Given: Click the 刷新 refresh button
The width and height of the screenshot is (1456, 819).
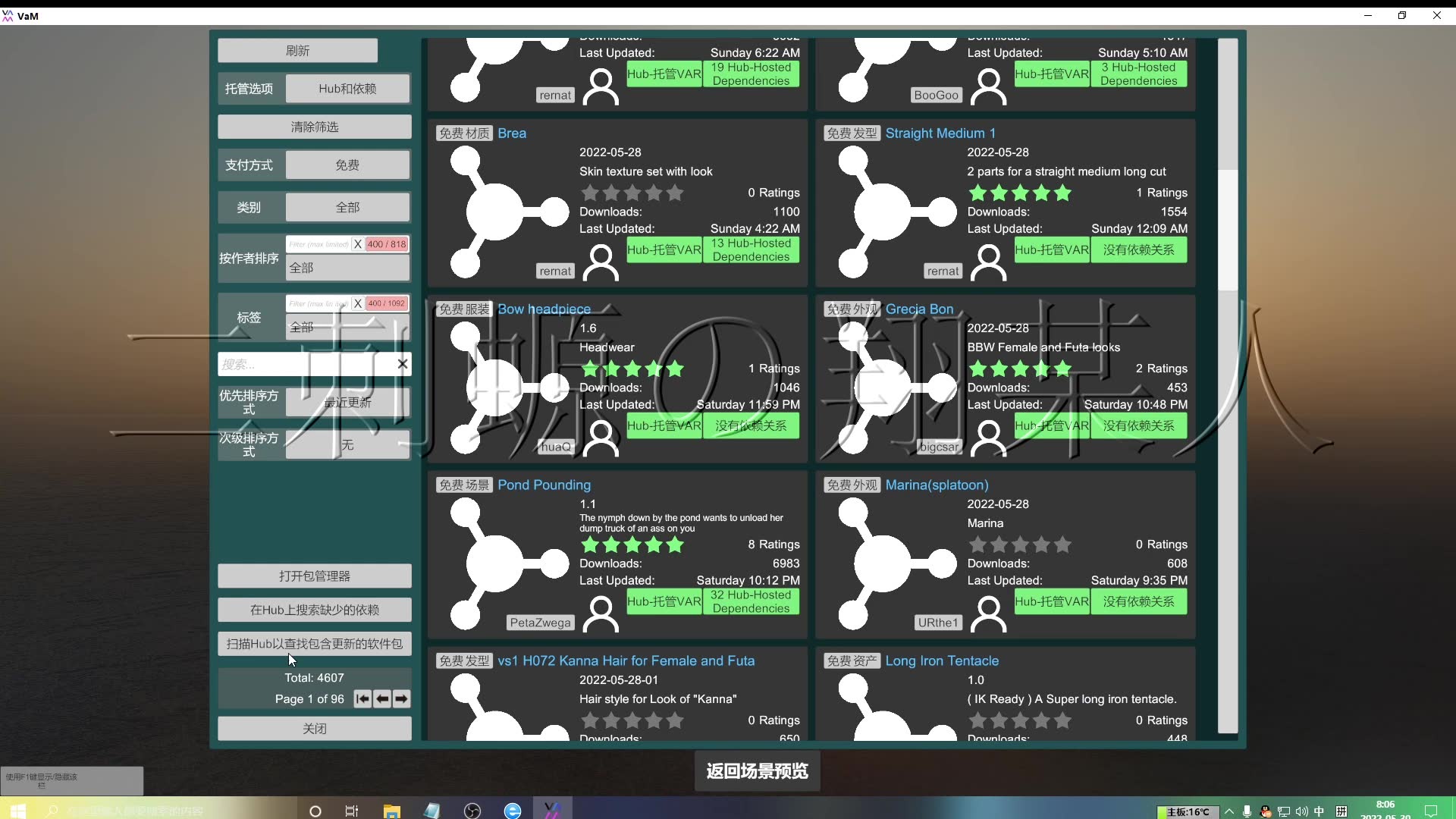Looking at the screenshot, I should click(297, 50).
